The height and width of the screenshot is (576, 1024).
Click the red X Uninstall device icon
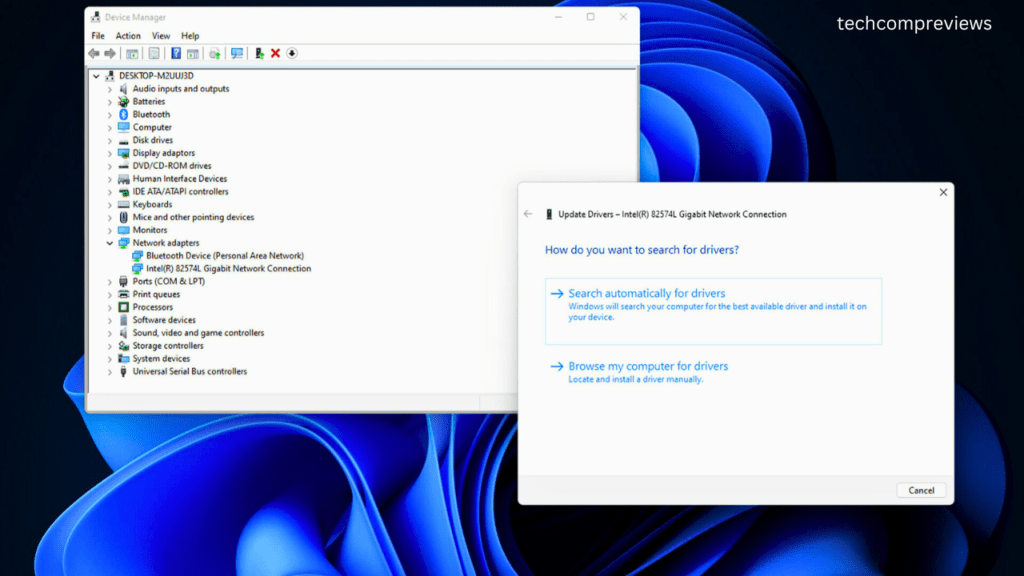click(276, 54)
